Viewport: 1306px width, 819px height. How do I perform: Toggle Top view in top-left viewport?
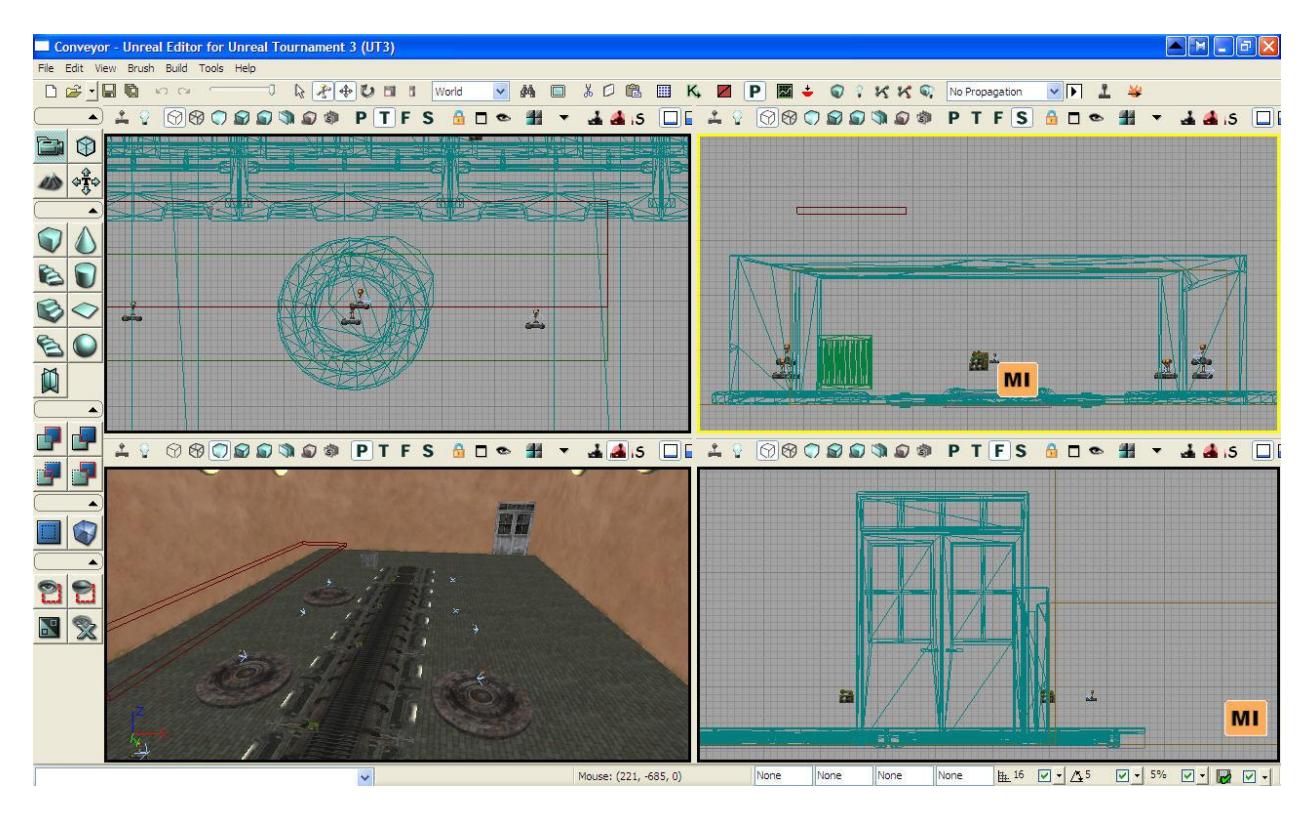coord(386,118)
